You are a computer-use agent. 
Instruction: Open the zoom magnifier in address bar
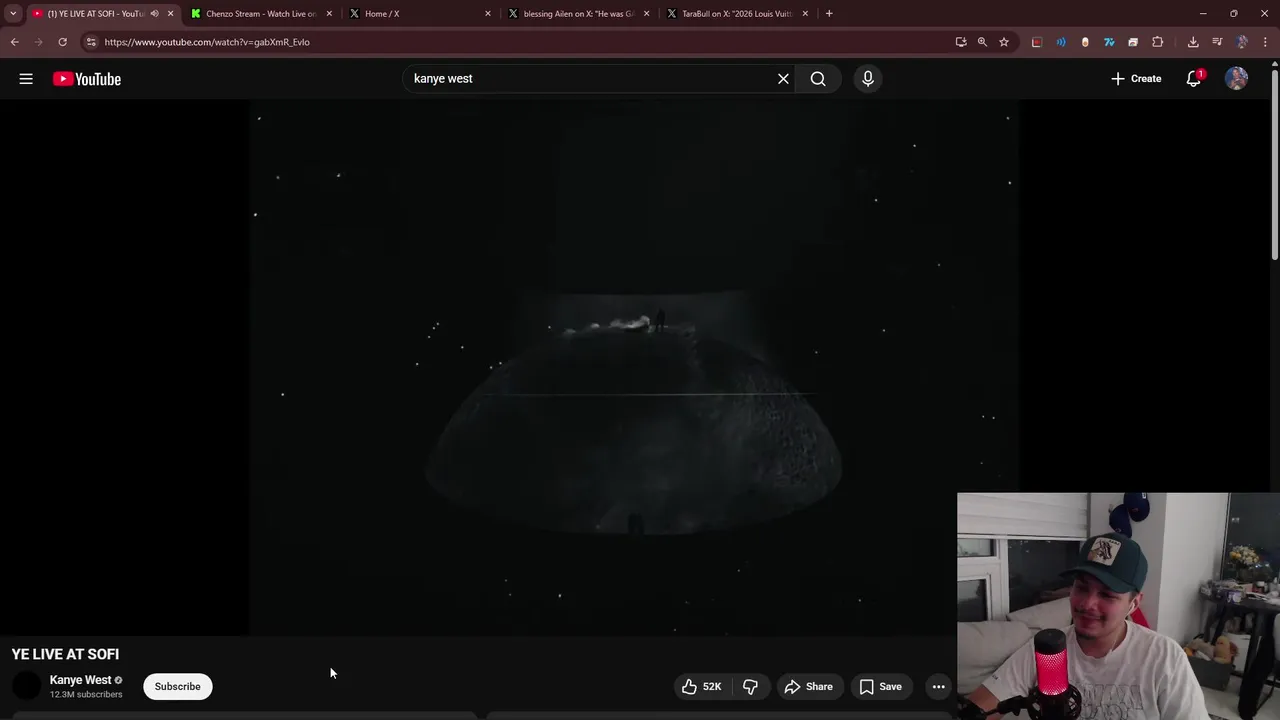pos(982,42)
